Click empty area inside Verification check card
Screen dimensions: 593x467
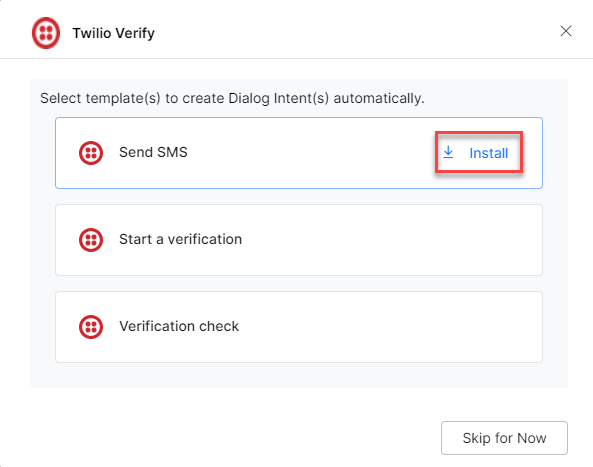point(378,327)
